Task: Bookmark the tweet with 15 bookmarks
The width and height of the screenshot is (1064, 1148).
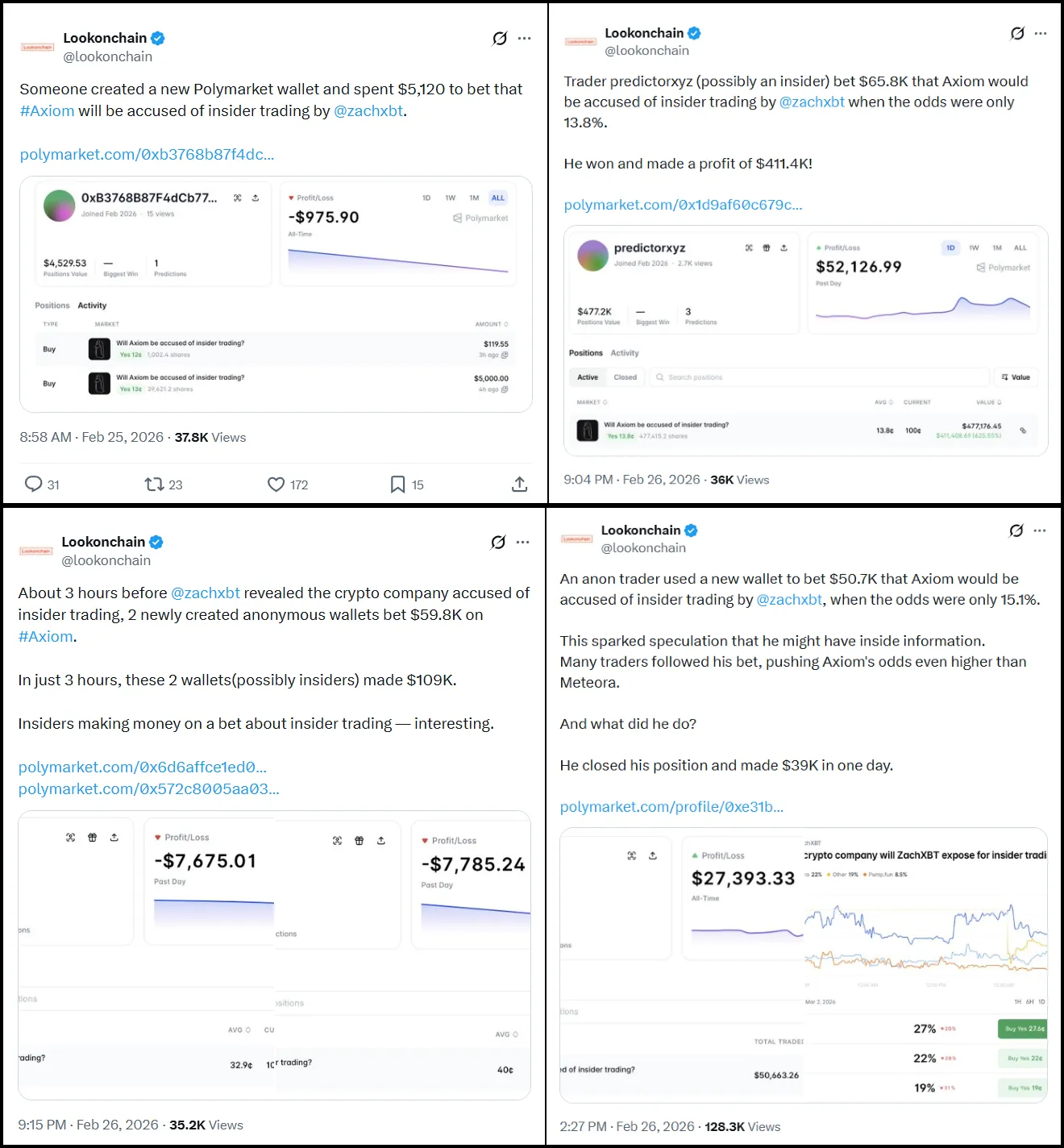Action: point(397,484)
